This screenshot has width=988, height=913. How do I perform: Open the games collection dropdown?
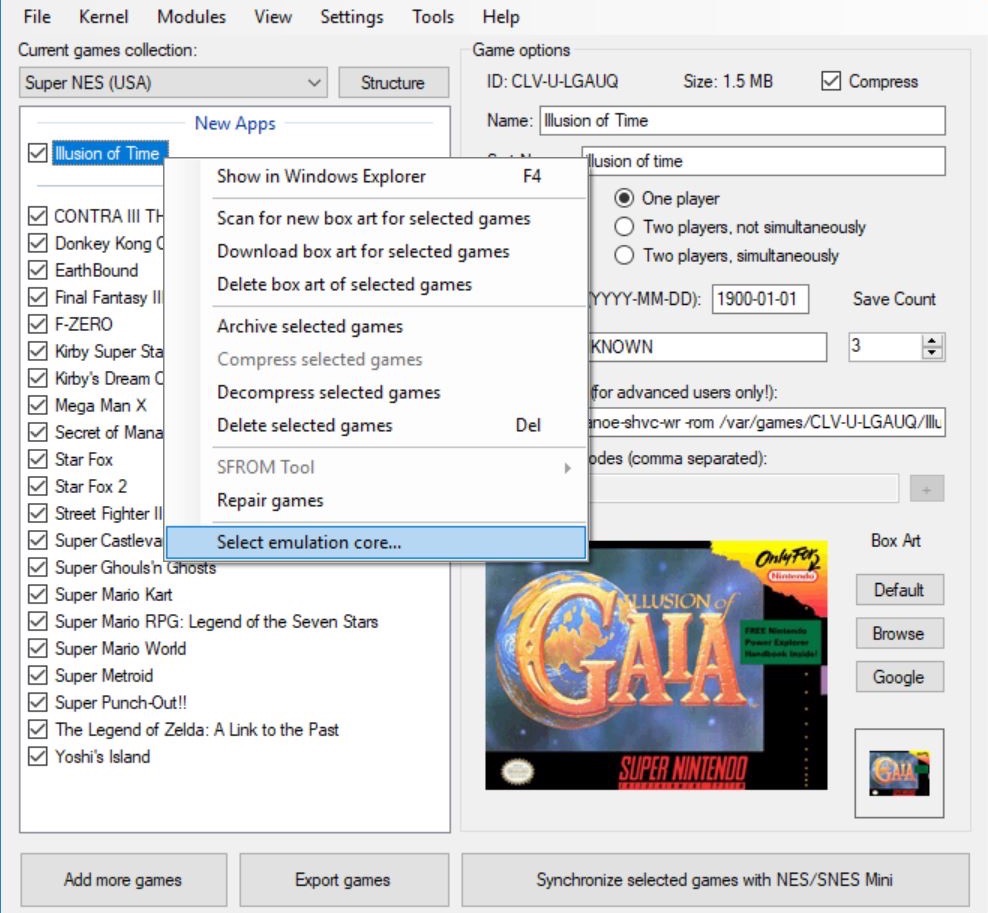[x=316, y=83]
